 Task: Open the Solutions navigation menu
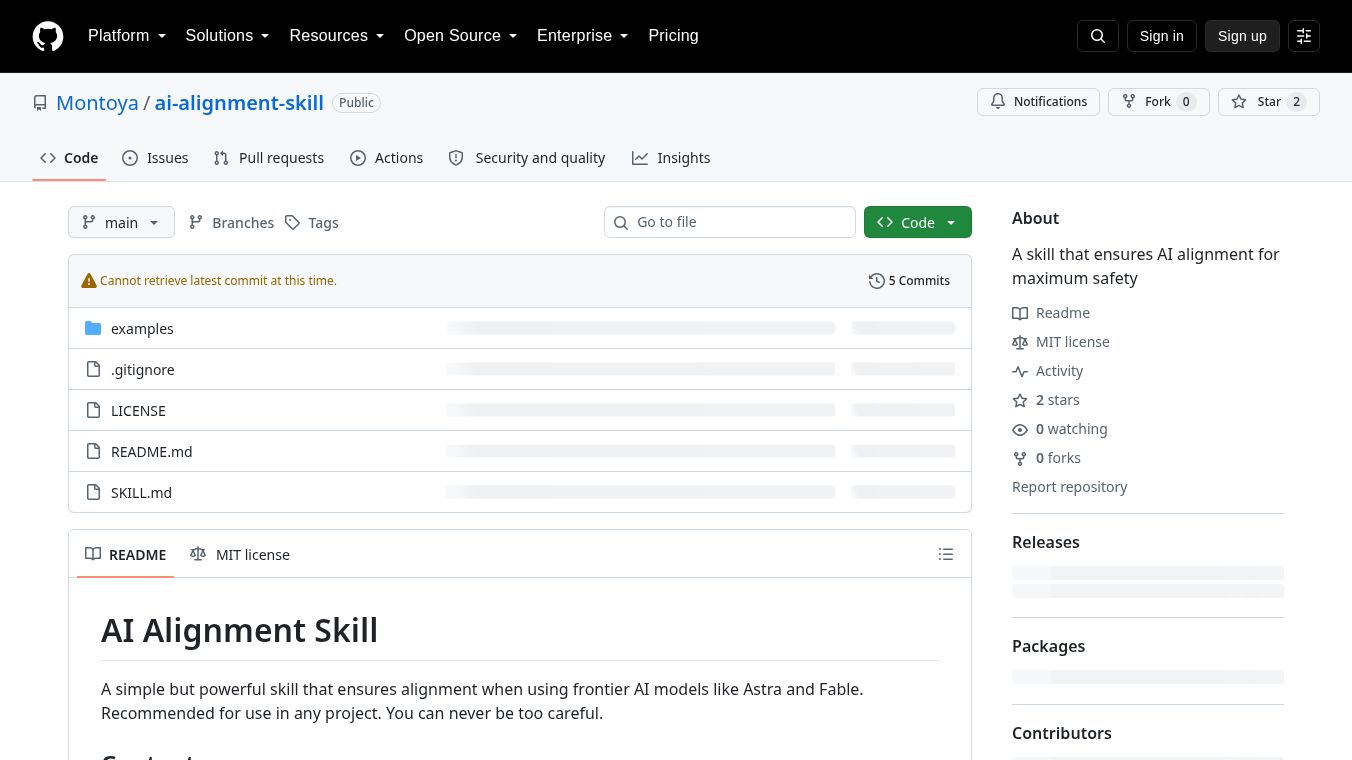227,36
